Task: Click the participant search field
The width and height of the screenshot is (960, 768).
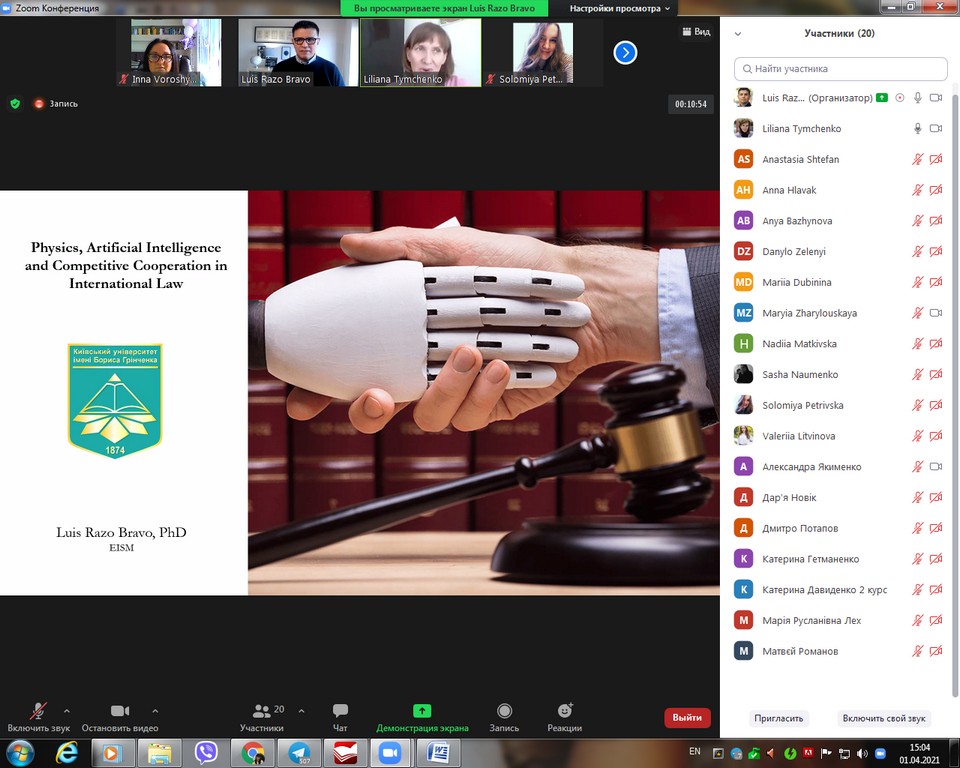Action: (840, 69)
